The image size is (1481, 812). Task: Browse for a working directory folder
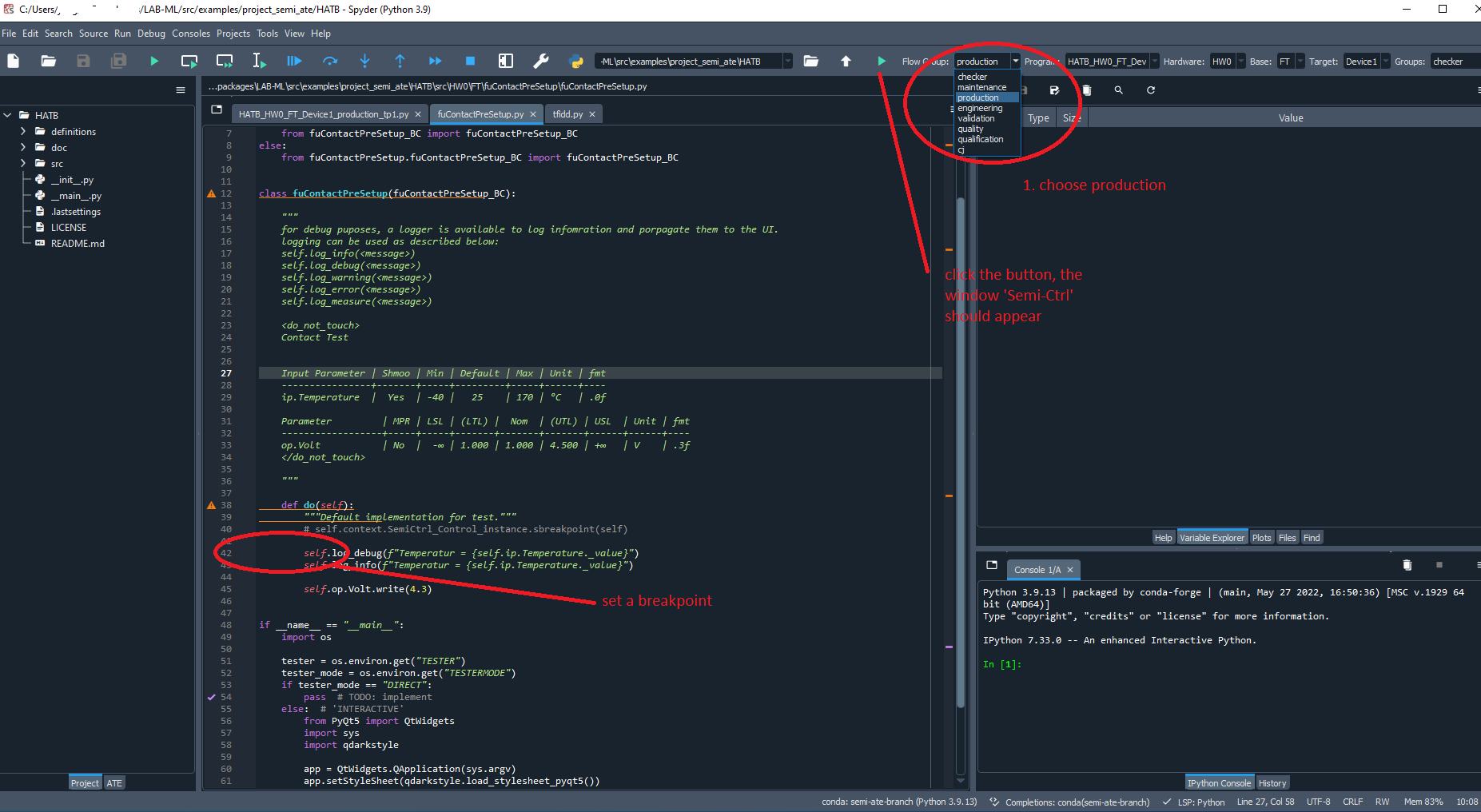(810, 61)
